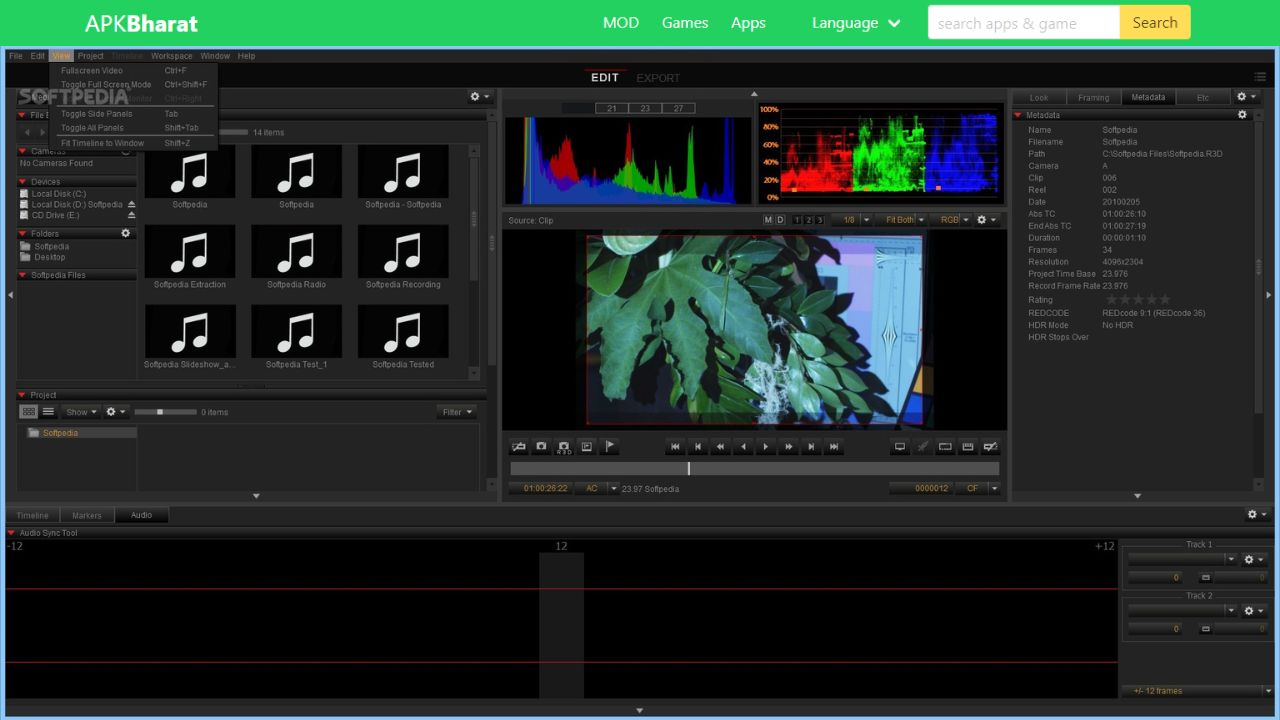The image size is (1280, 720).
Task: Click the search apps & game field
Action: pyautogui.click(x=1023, y=22)
